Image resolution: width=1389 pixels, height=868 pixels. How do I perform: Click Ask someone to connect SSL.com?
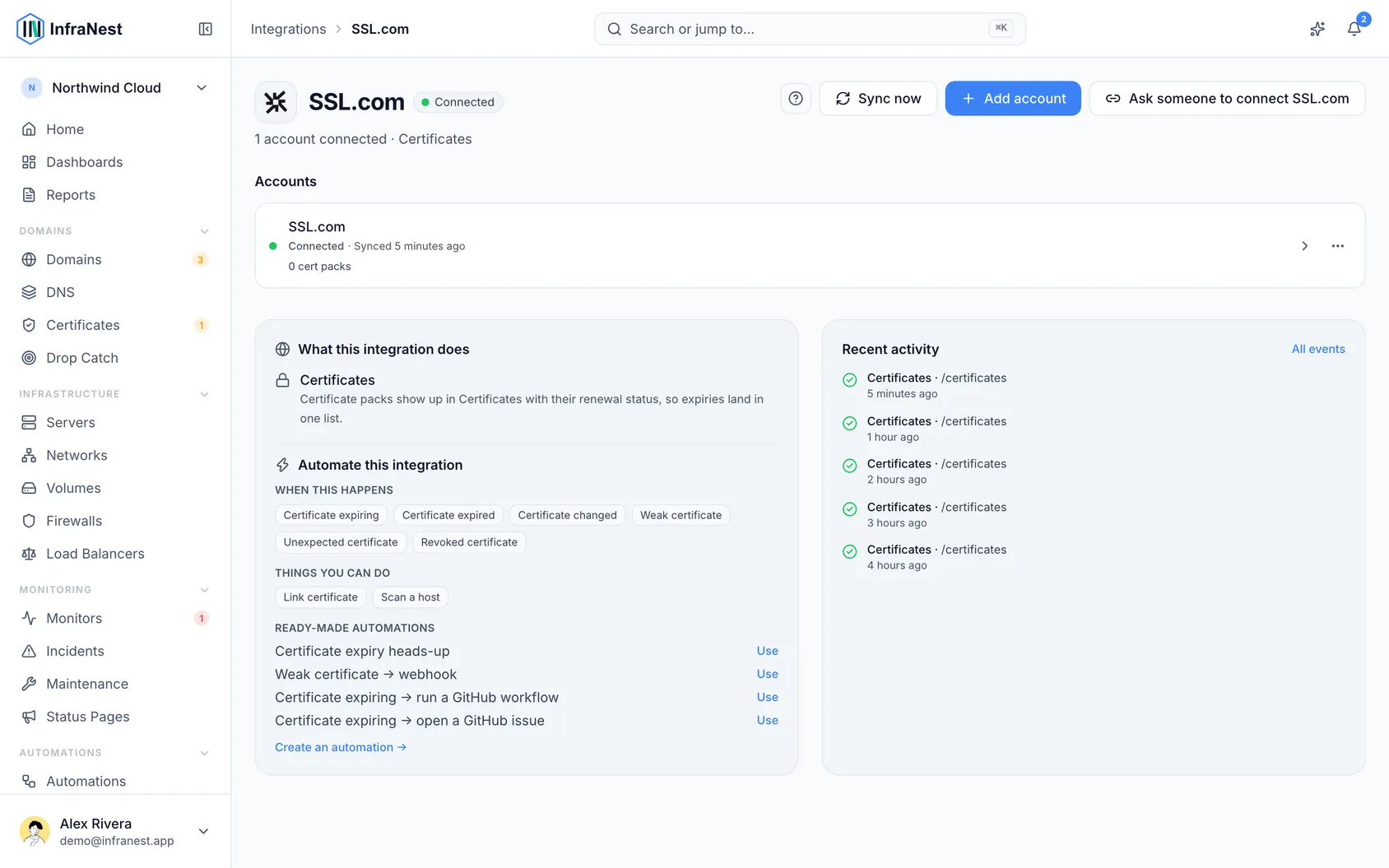coord(1227,99)
